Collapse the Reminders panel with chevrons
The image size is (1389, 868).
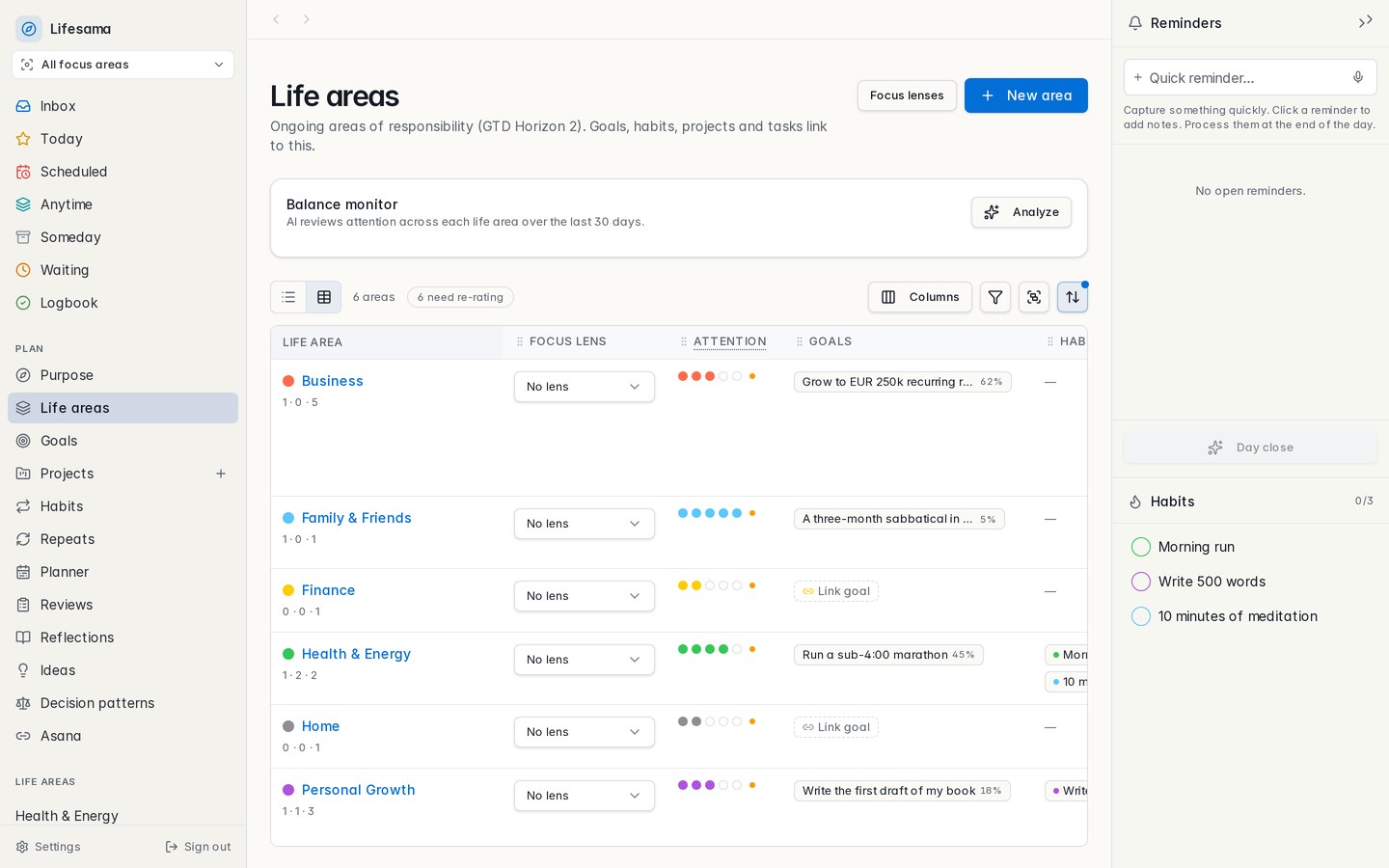(1365, 22)
